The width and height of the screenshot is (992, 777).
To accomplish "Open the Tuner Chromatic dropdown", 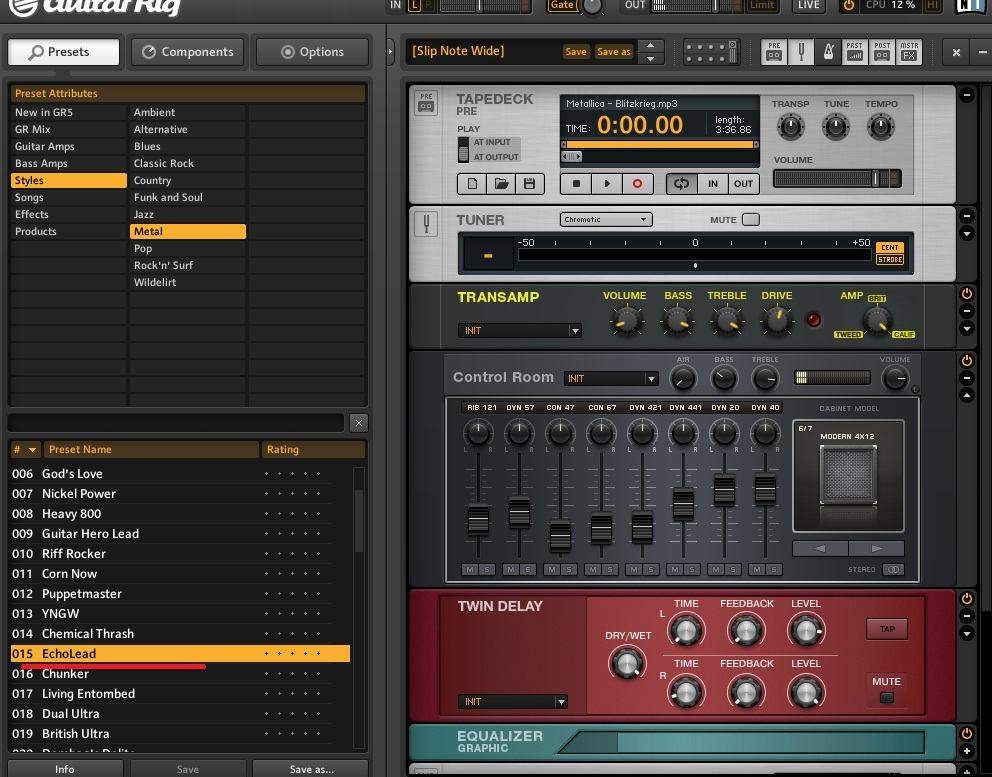I will 606,220.
